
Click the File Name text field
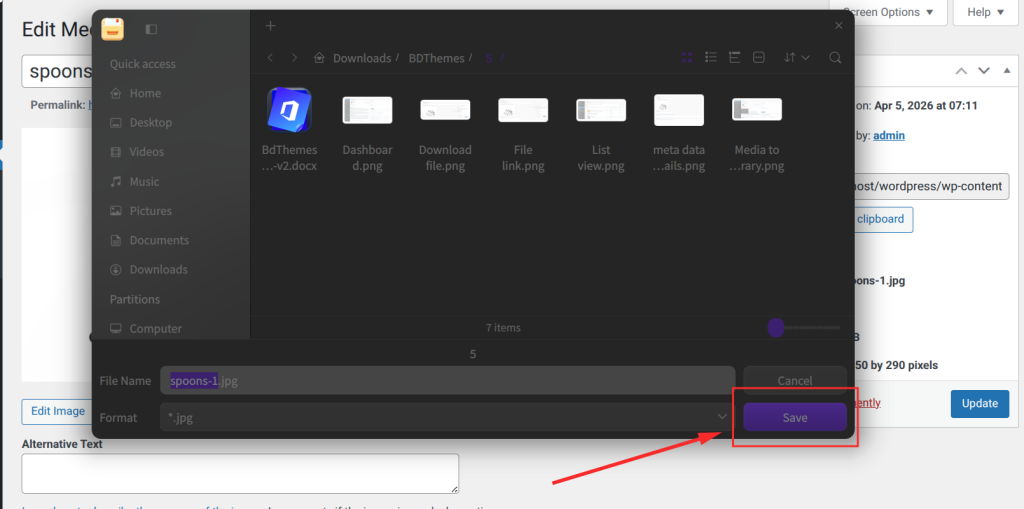pos(447,380)
